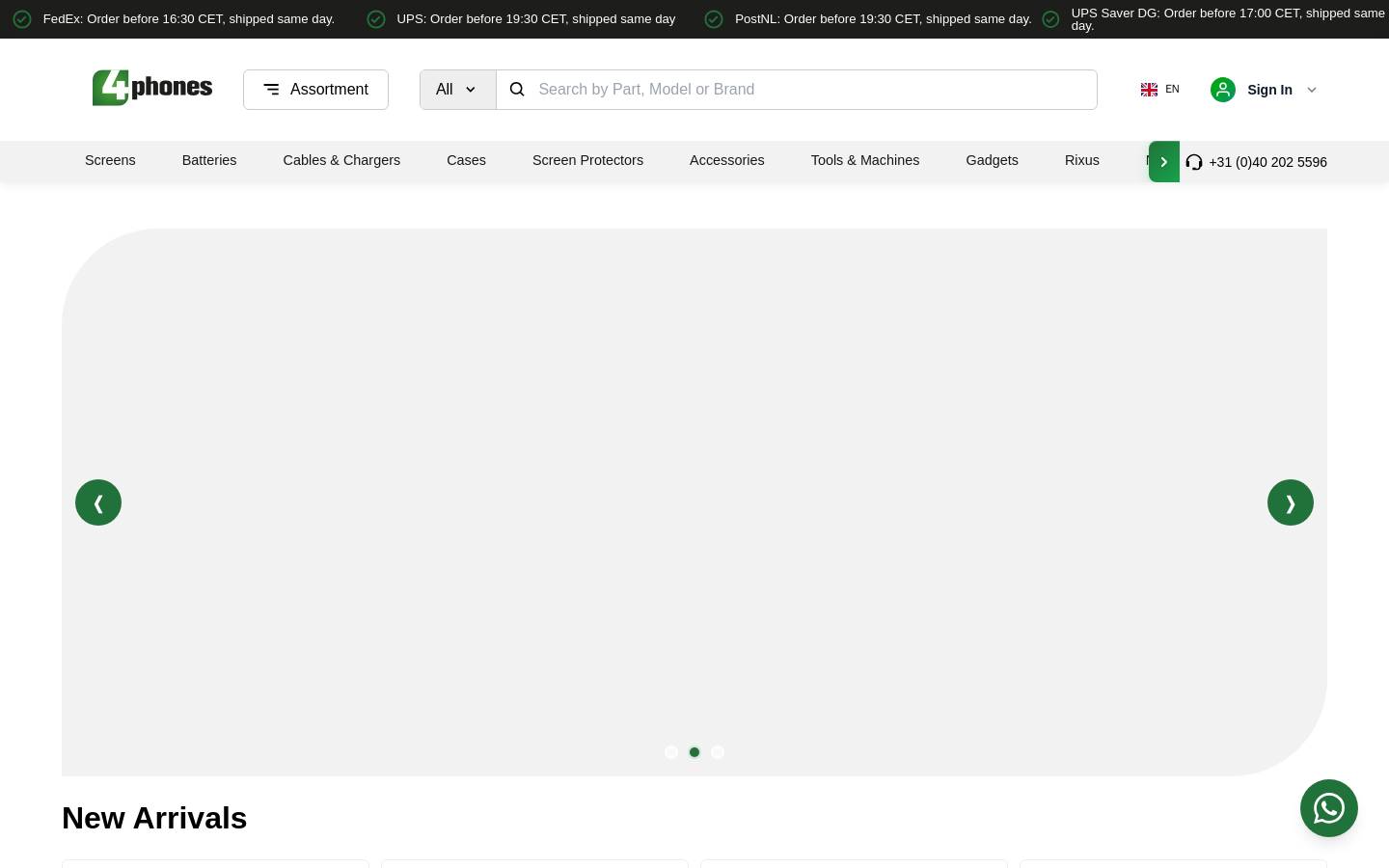Click UPS Saver DG shipping notice text
Viewport: 1389px width, 868px height.
(x=1228, y=19)
